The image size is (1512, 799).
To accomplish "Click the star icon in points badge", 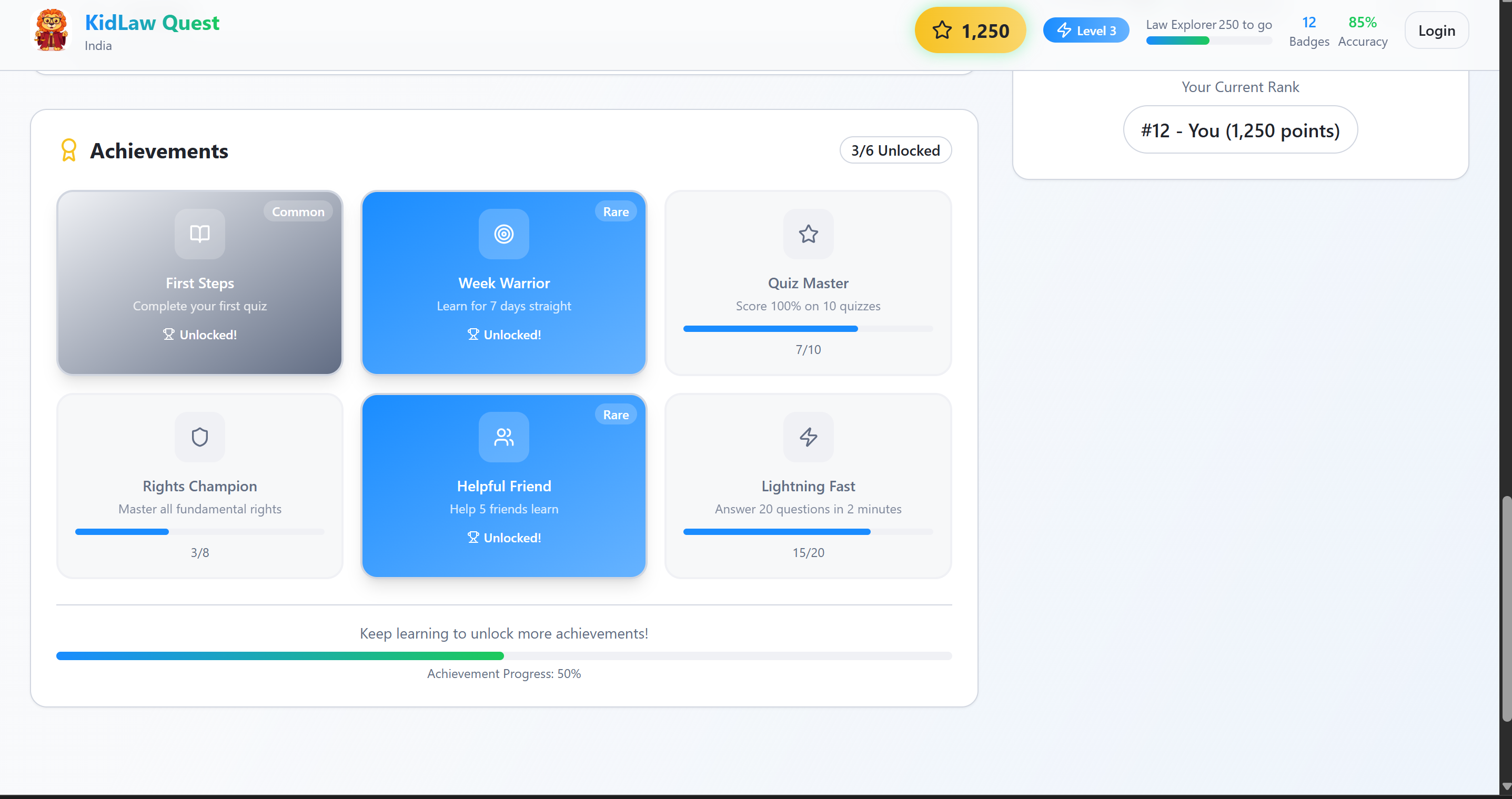I will [x=942, y=31].
